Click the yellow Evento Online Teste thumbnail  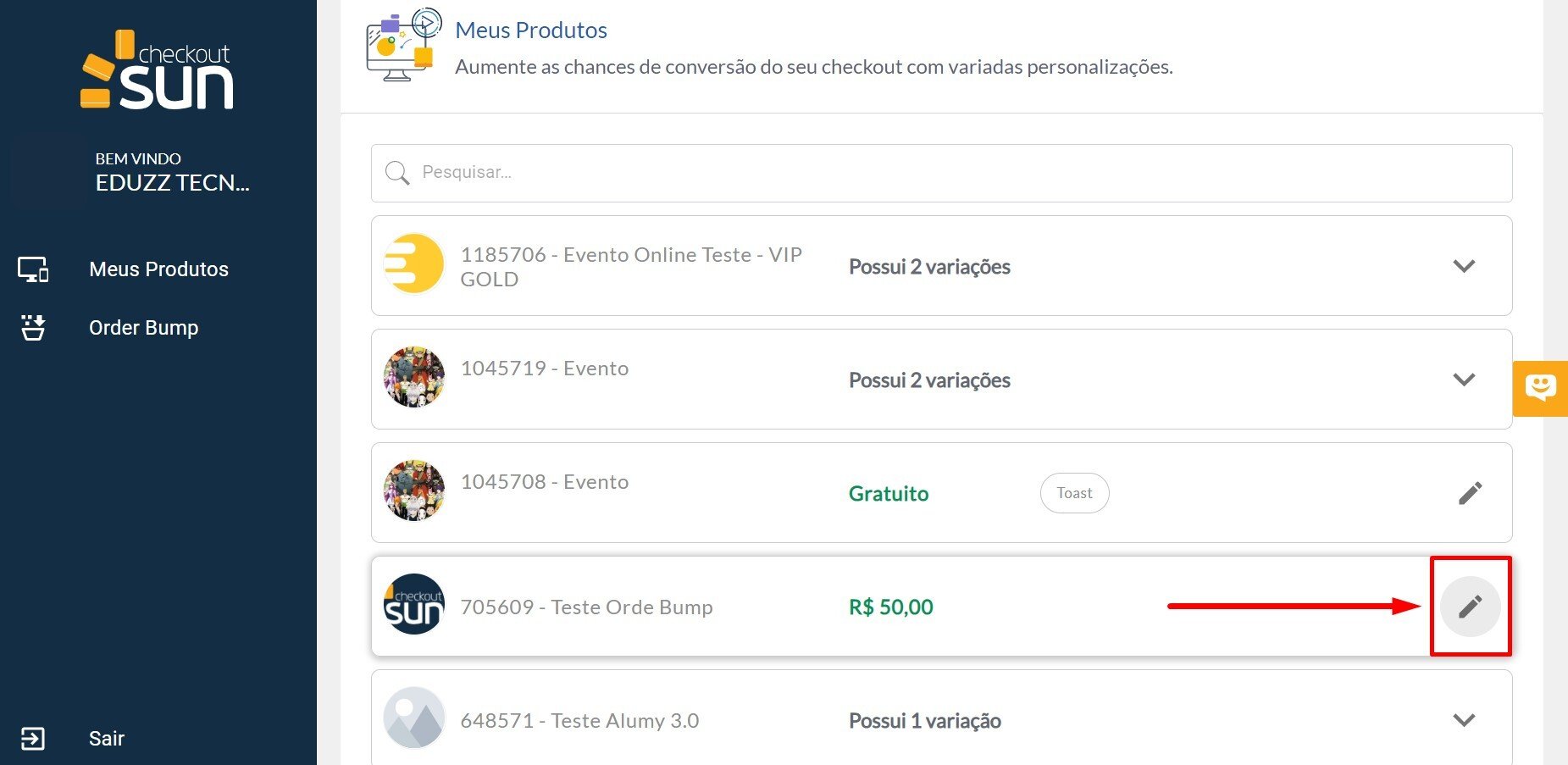(414, 264)
